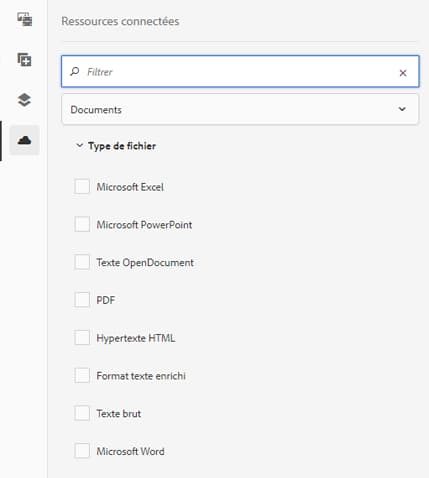
Task: Select the Hypertexte HTML checkbox
Action: tap(82, 337)
